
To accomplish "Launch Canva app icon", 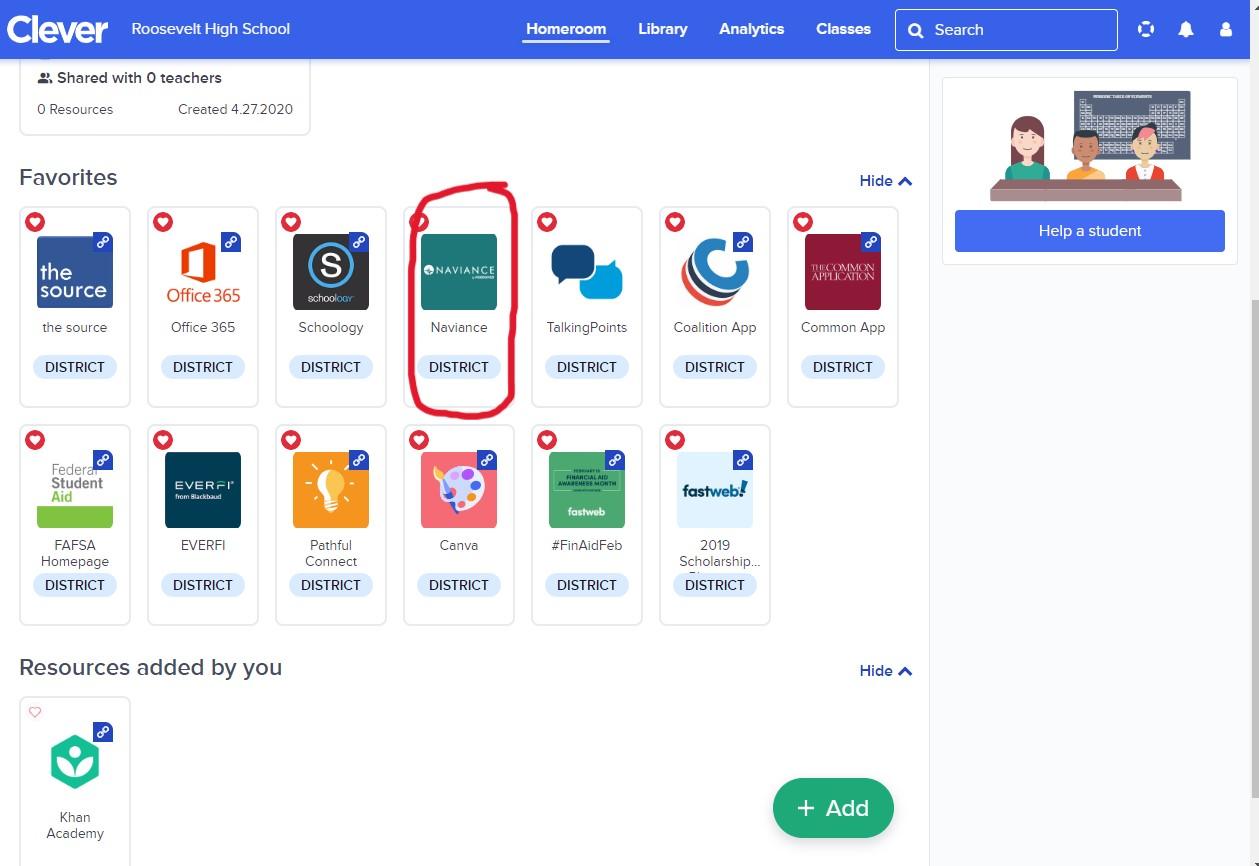I will [x=459, y=490].
